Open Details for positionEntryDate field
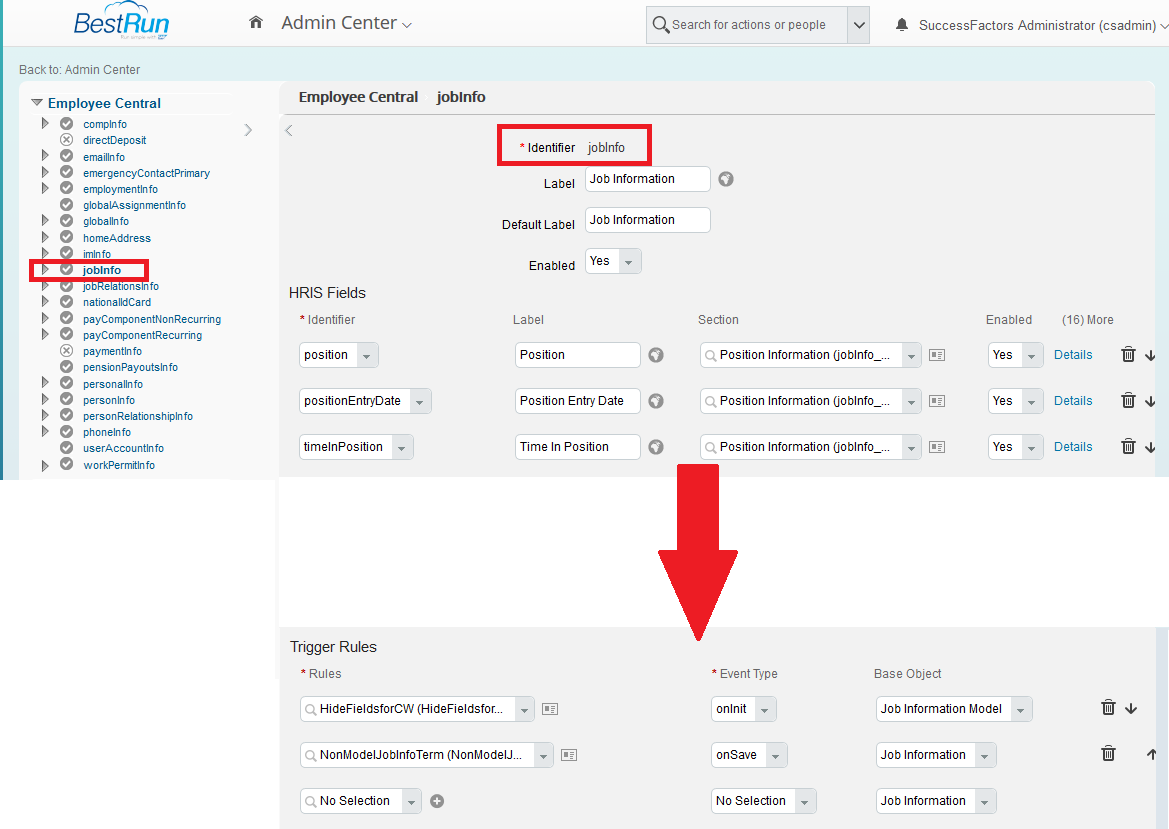 pyautogui.click(x=1073, y=401)
